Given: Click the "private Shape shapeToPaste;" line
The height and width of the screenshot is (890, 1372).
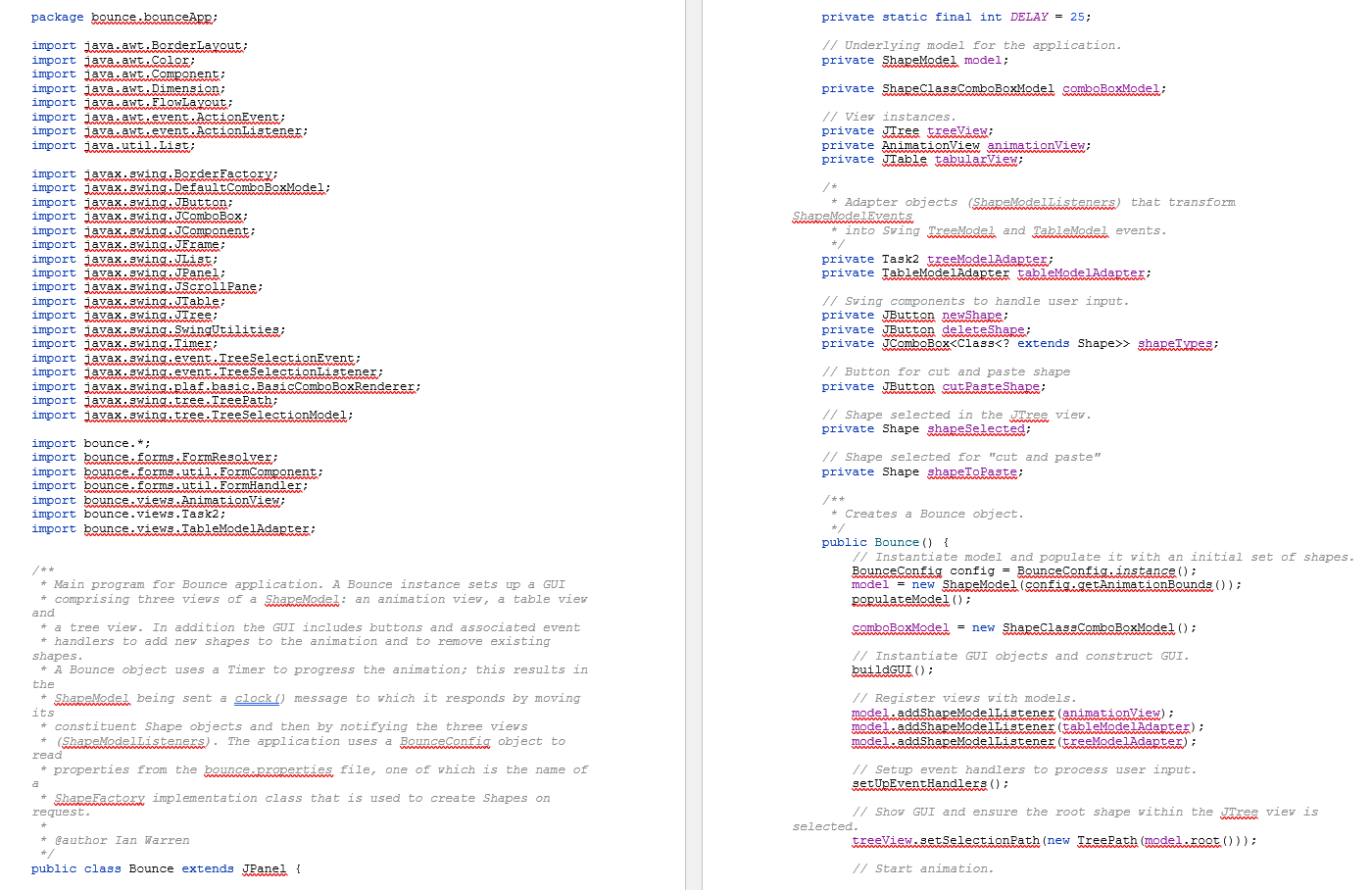Looking at the screenshot, I should click(922, 471).
